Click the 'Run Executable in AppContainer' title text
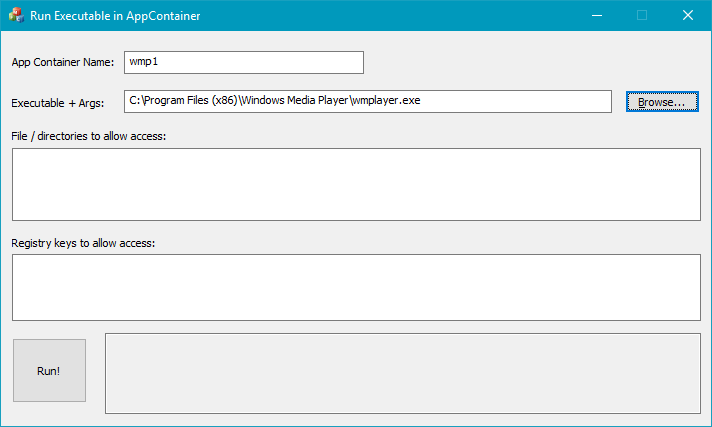Image resolution: width=712 pixels, height=427 pixels. 115,16
